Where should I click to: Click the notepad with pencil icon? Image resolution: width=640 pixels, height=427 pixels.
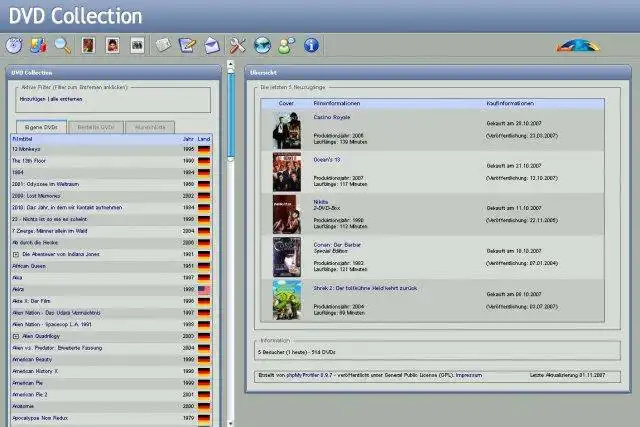pos(187,45)
